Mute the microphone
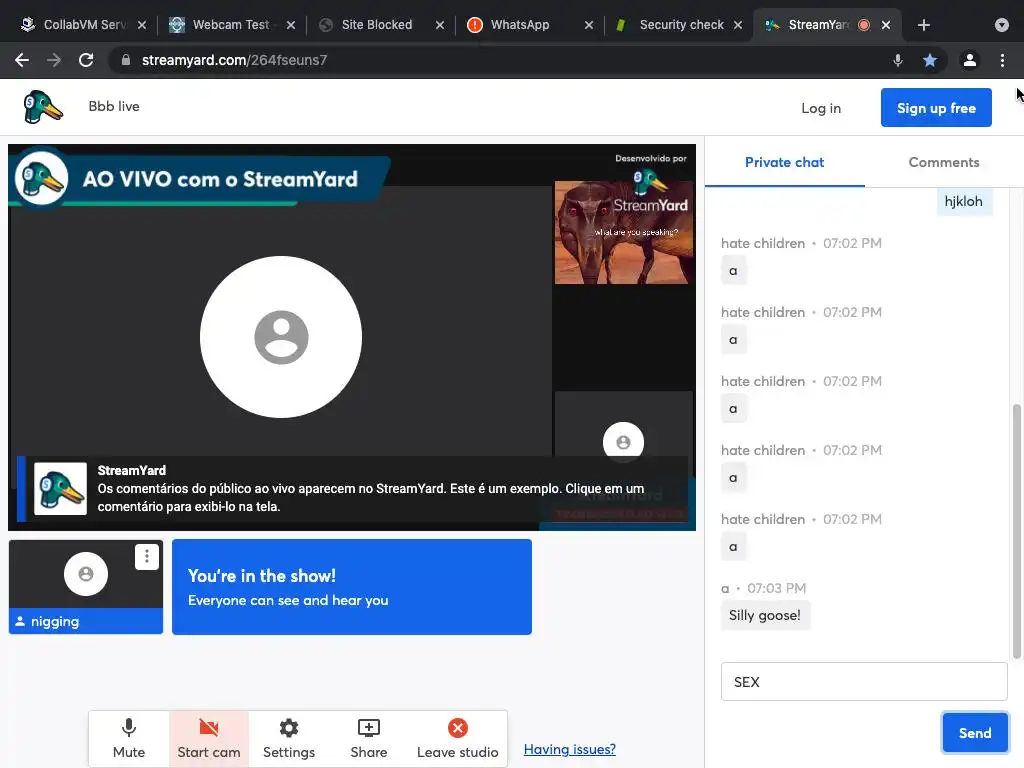1024x768 pixels. tap(129, 739)
